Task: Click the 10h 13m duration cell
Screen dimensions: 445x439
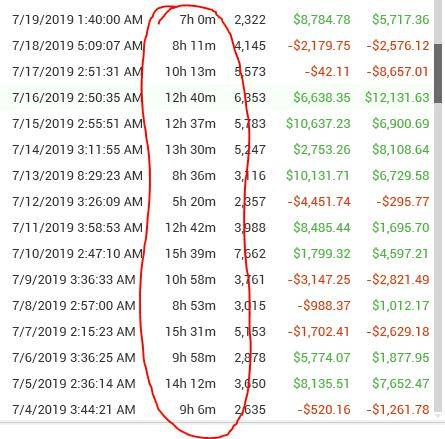Action: (x=190, y=72)
